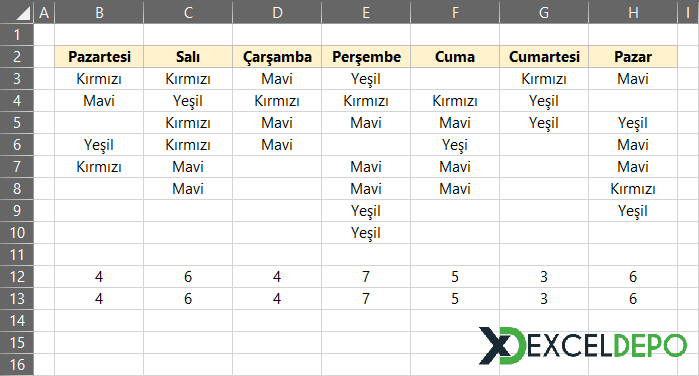Select column E header
The width and height of the screenshot is (699, 376).
pos(366,12)
